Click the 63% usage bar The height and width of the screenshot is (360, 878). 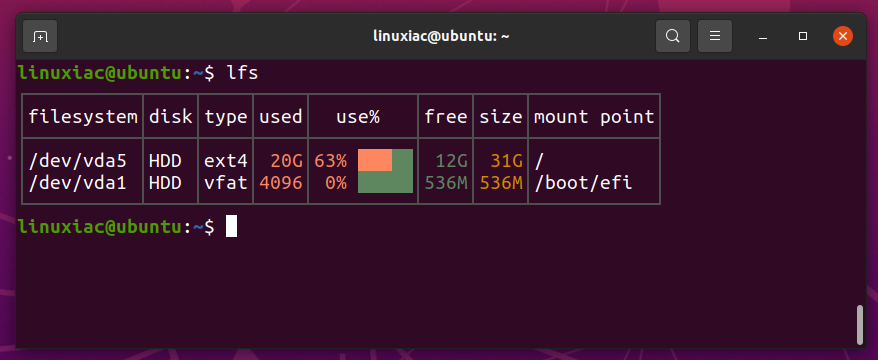[385, 160]
